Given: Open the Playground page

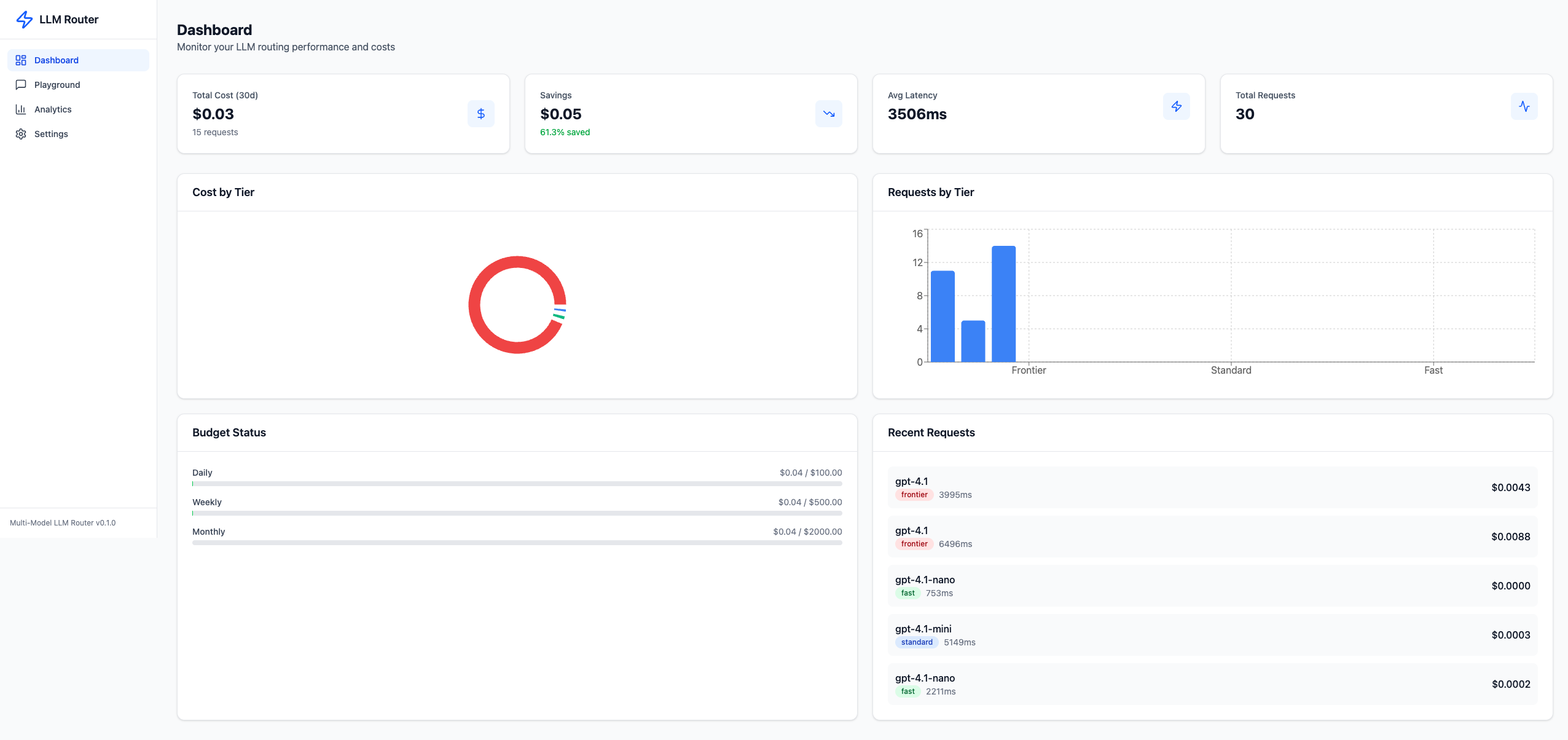Looking at the screenshot, I should click(x=78, y=85).
